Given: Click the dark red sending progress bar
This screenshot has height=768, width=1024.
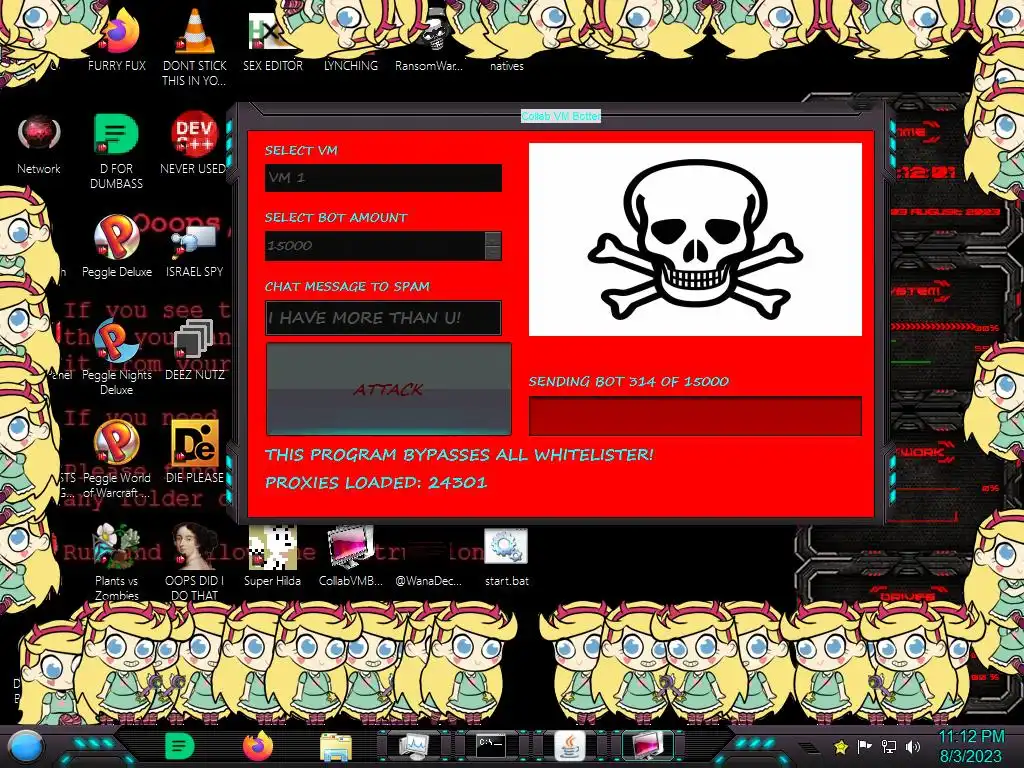Looking at the screenshot, I should coord(695,416).
